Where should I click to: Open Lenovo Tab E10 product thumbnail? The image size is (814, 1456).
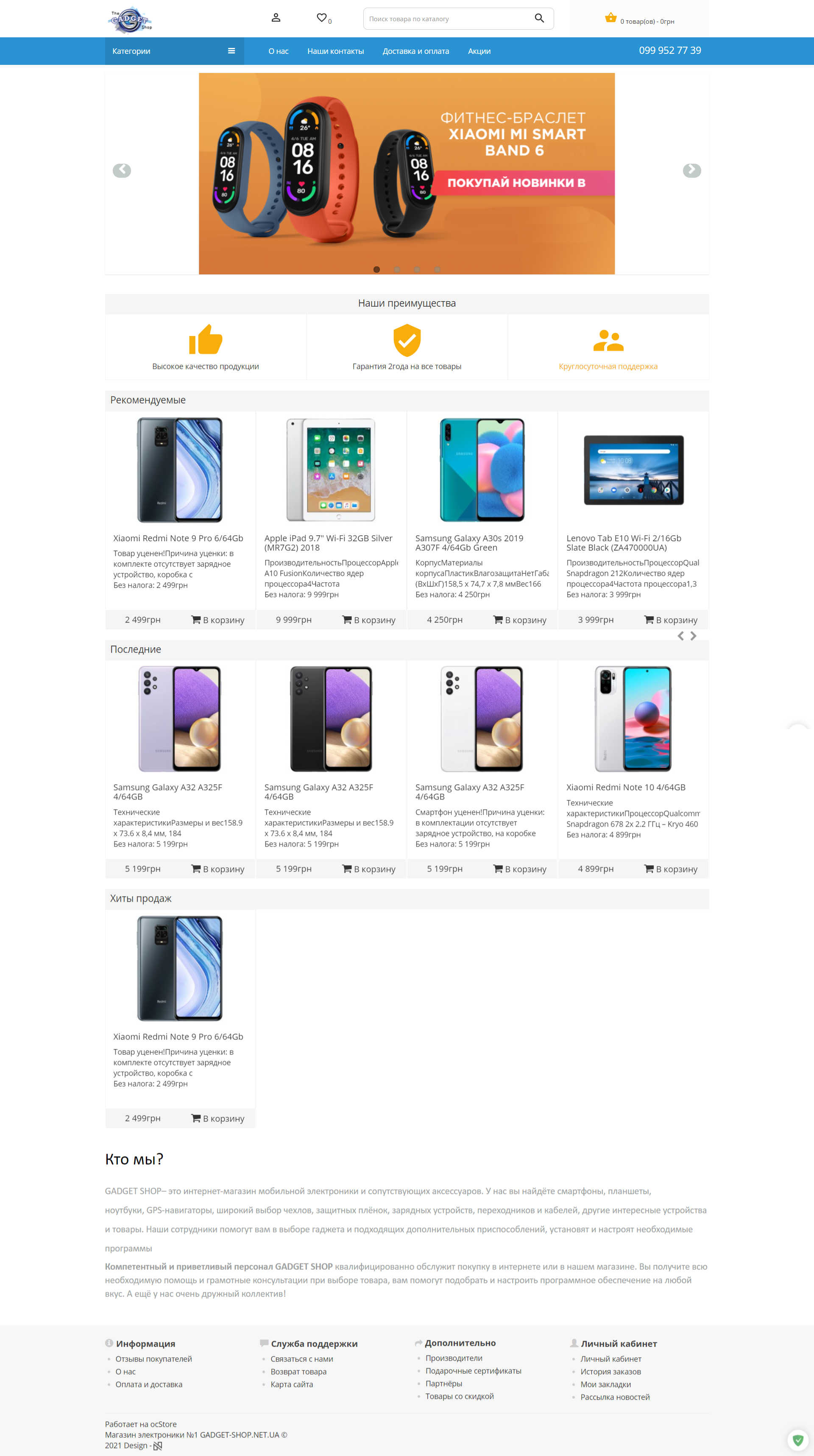633,469
